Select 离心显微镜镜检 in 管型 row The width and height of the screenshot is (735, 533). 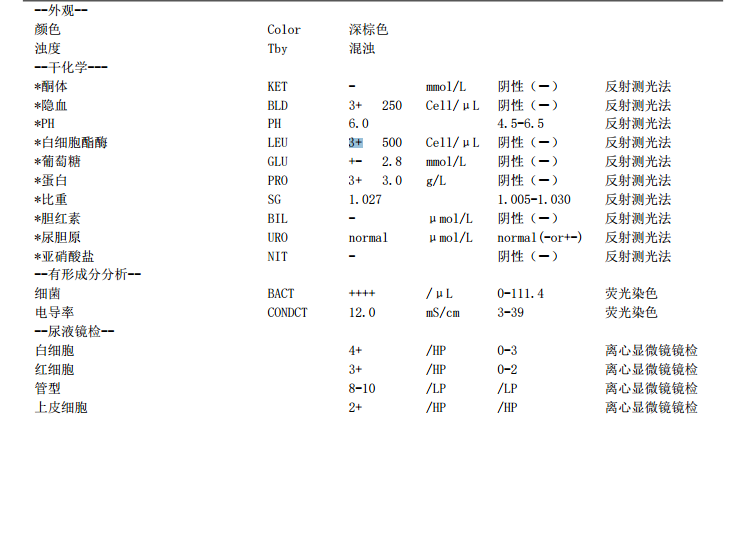[651, 389]
